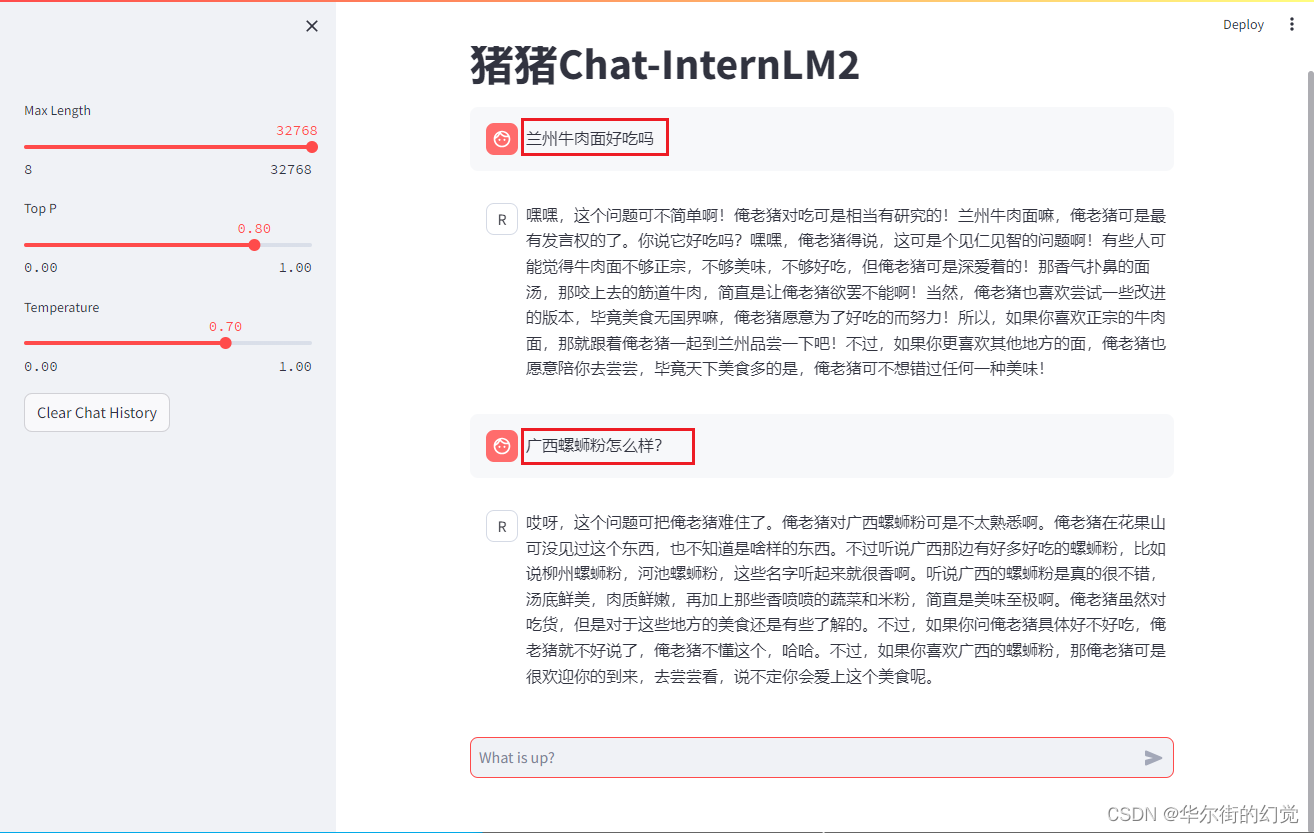
Task: Click the user avatar beside 兰州牛肉面好吃吗
Action: point(502,139)
